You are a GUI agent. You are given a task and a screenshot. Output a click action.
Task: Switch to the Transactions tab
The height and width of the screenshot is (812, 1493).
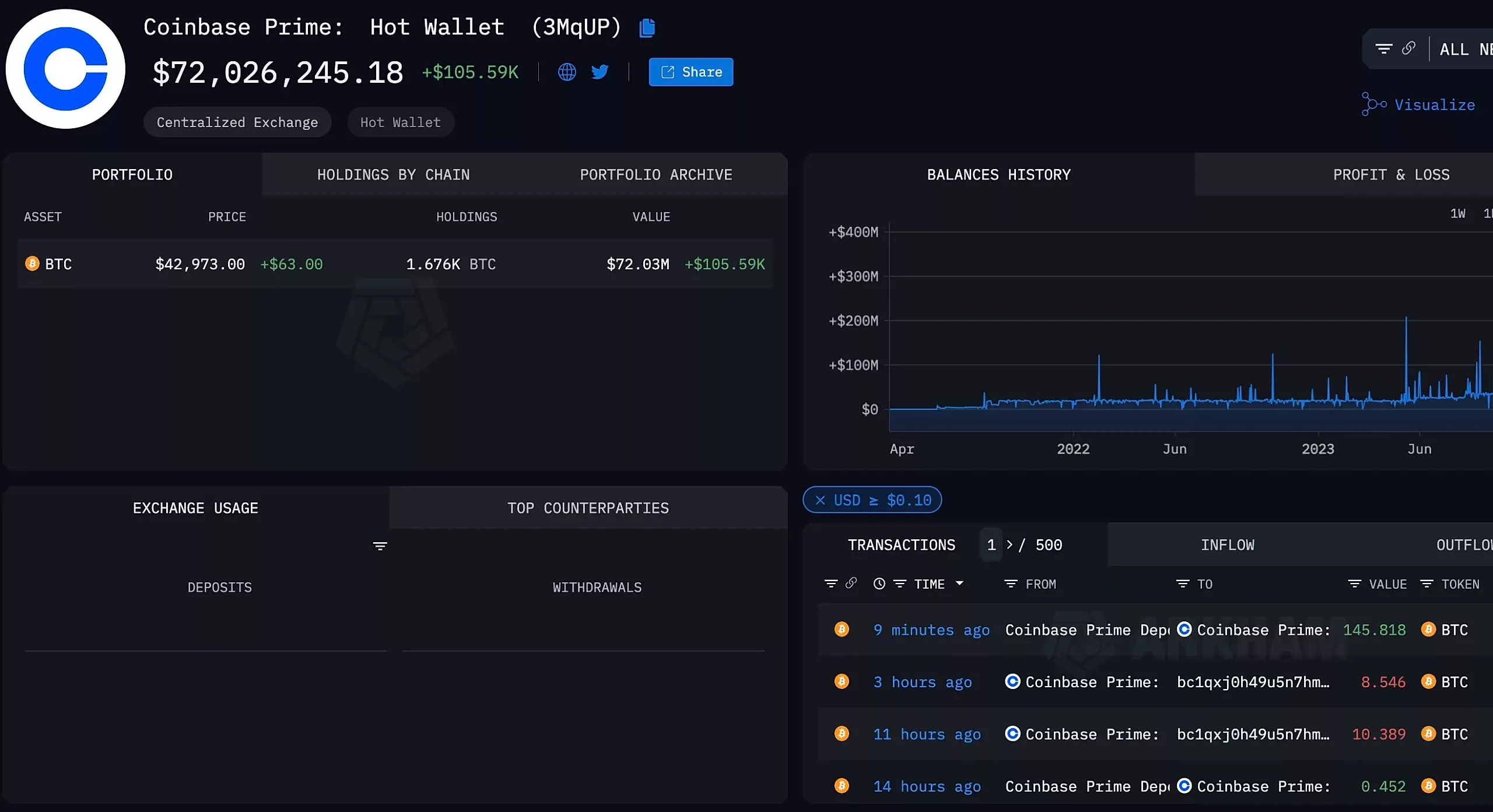coord(902,544)
